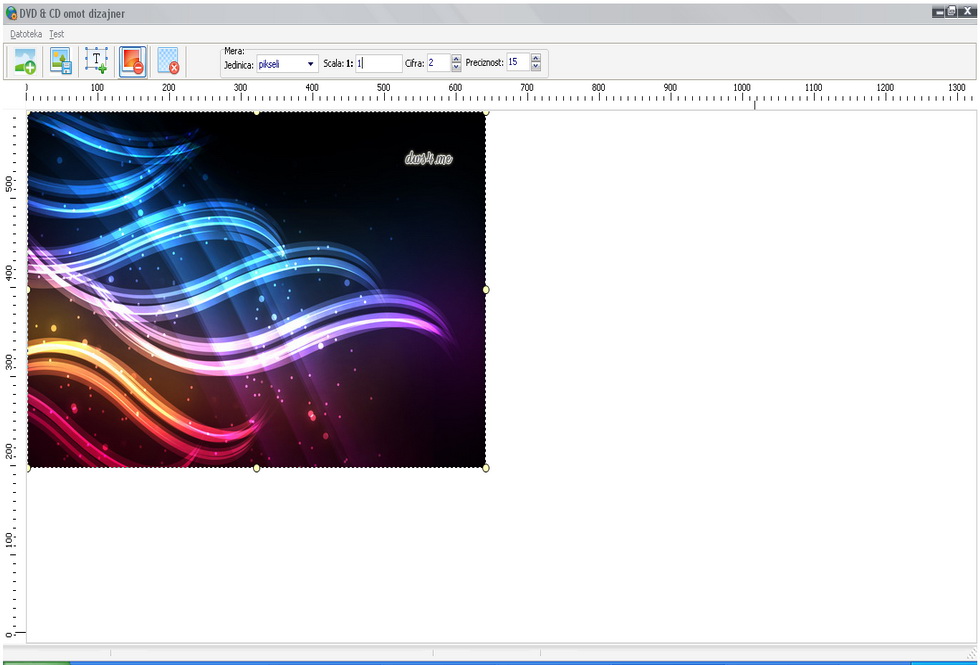Click the "Jedinica:" label
The image size is (980, 665).
tap(239, 64)
